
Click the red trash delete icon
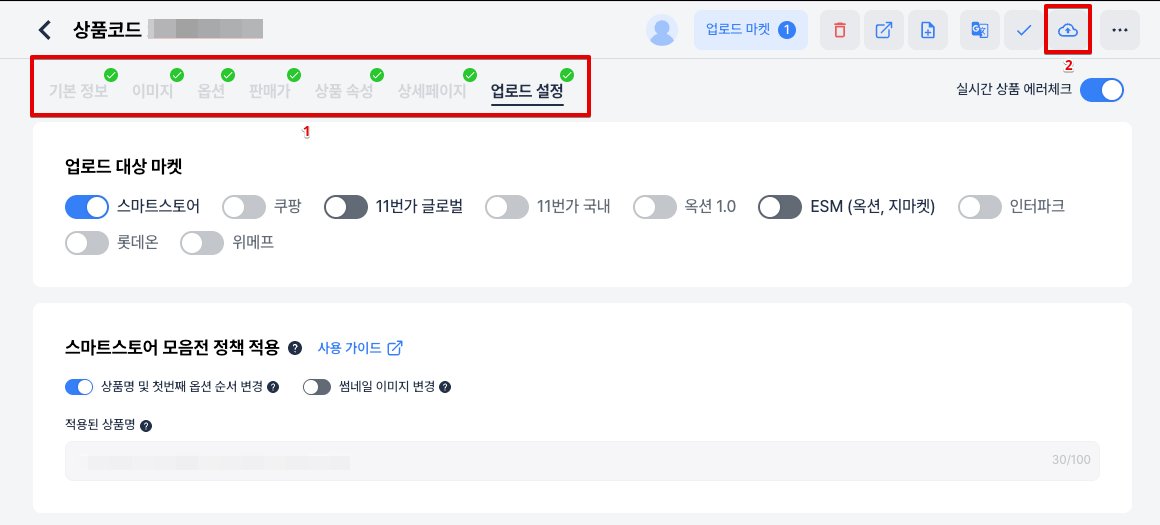coord(840,30)
